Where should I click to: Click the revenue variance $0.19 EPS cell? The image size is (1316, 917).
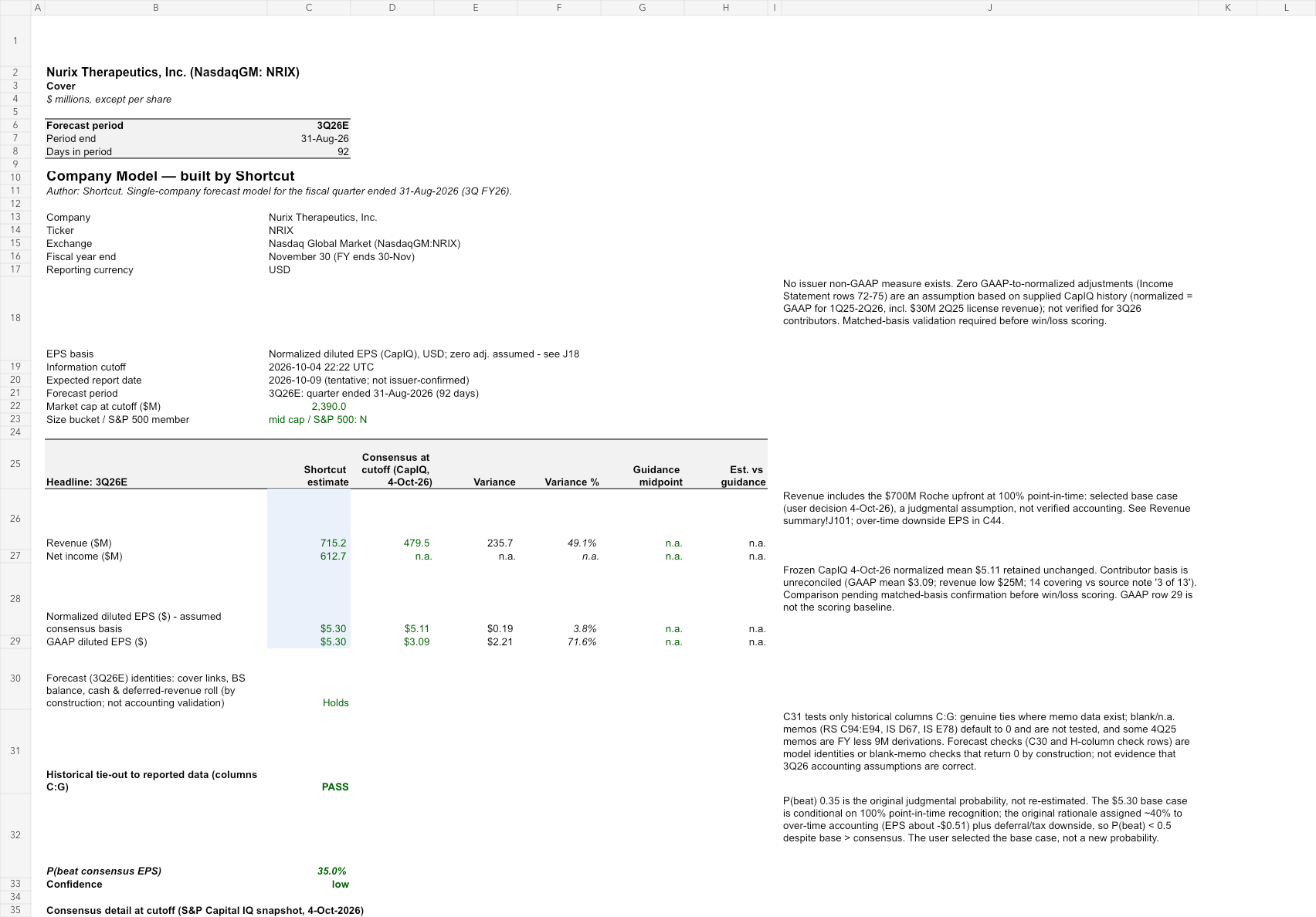pyautogui.click(x=500, y=628)
